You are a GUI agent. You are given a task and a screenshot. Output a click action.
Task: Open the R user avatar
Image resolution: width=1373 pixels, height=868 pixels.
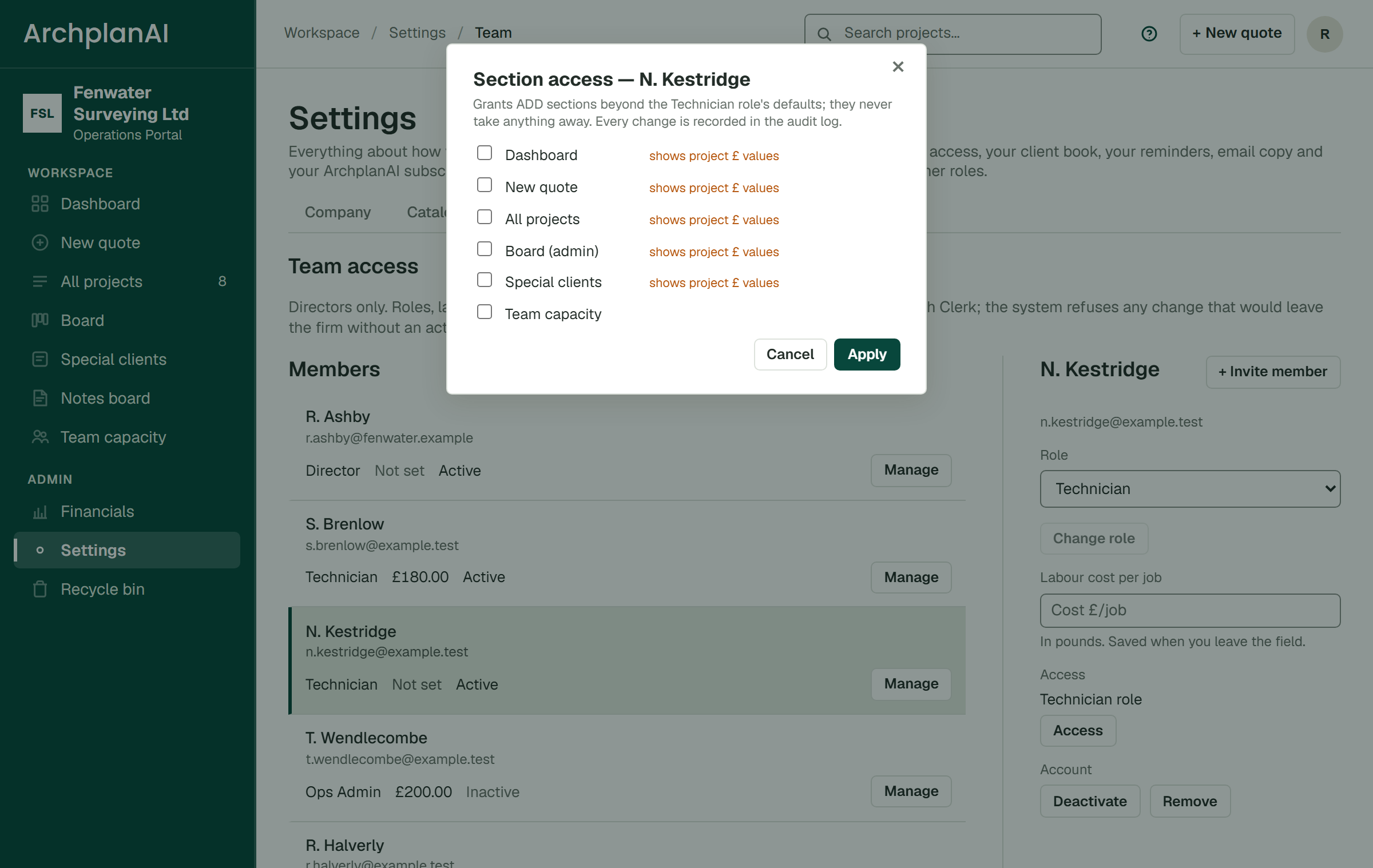[1324, 34]
